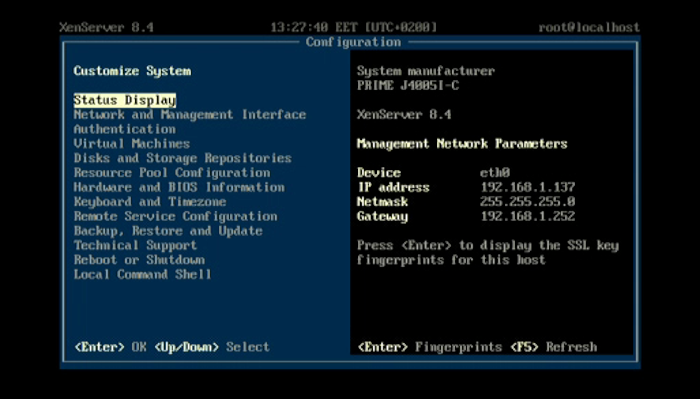The height and width of the screenshot is (399, 700).
Task: Choose Reboot or Shutdown
Action: [x=139, y=260]
